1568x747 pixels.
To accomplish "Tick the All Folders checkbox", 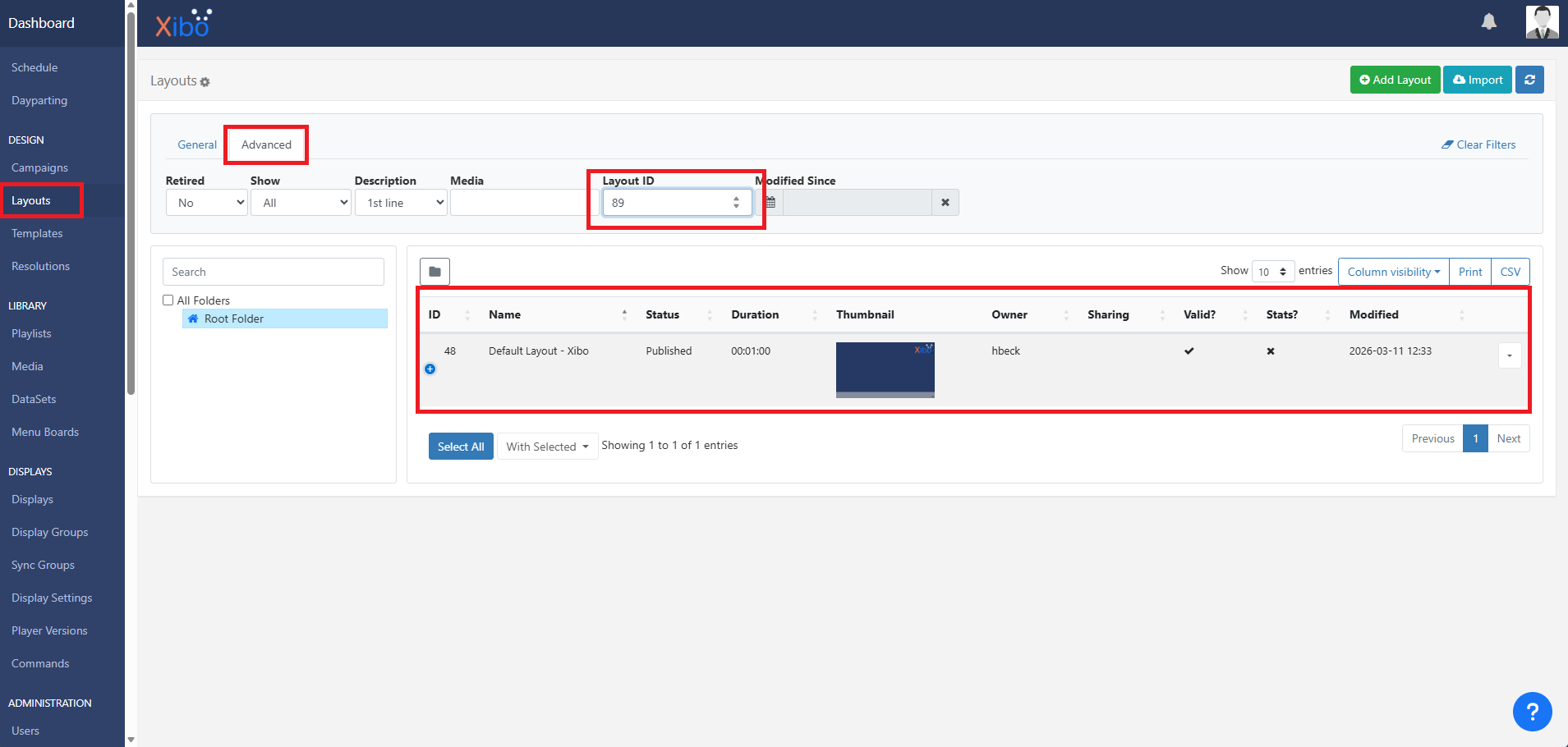I will pyautogui.click(x=168, y=300).
